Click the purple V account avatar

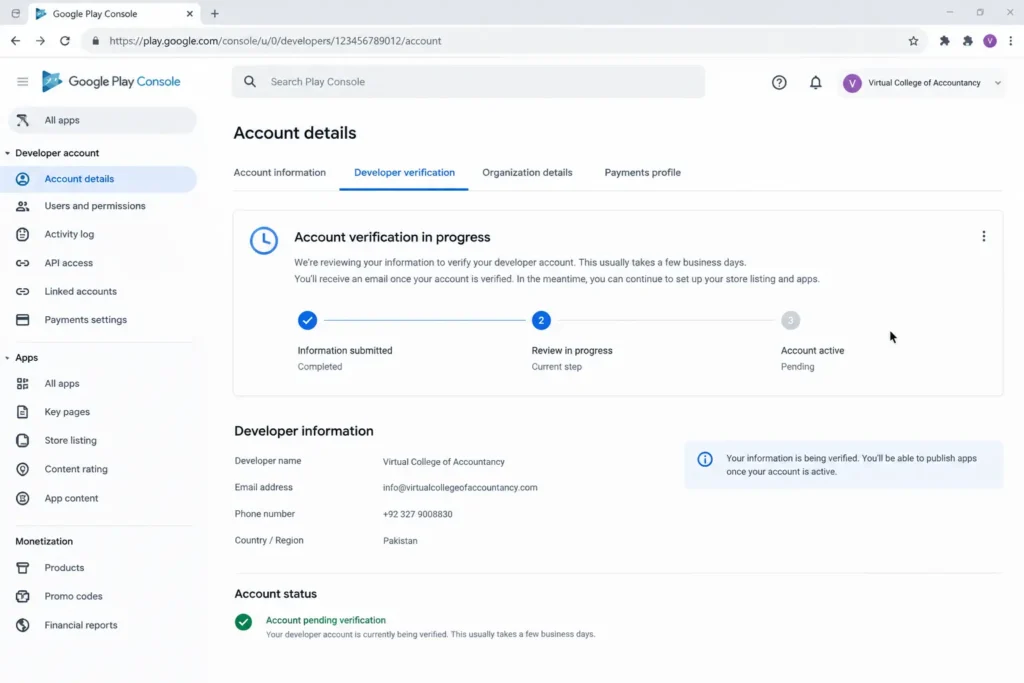pos(852,83)
